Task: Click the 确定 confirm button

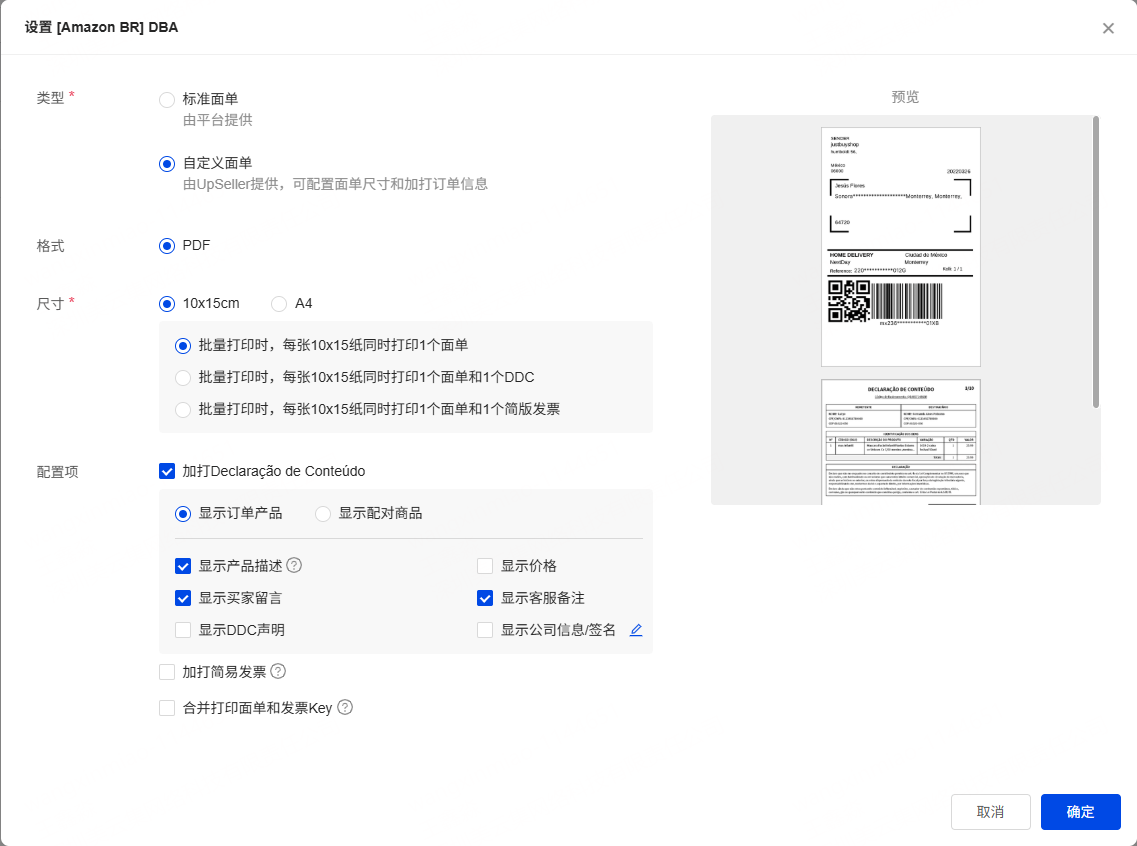Action: 1080,812
